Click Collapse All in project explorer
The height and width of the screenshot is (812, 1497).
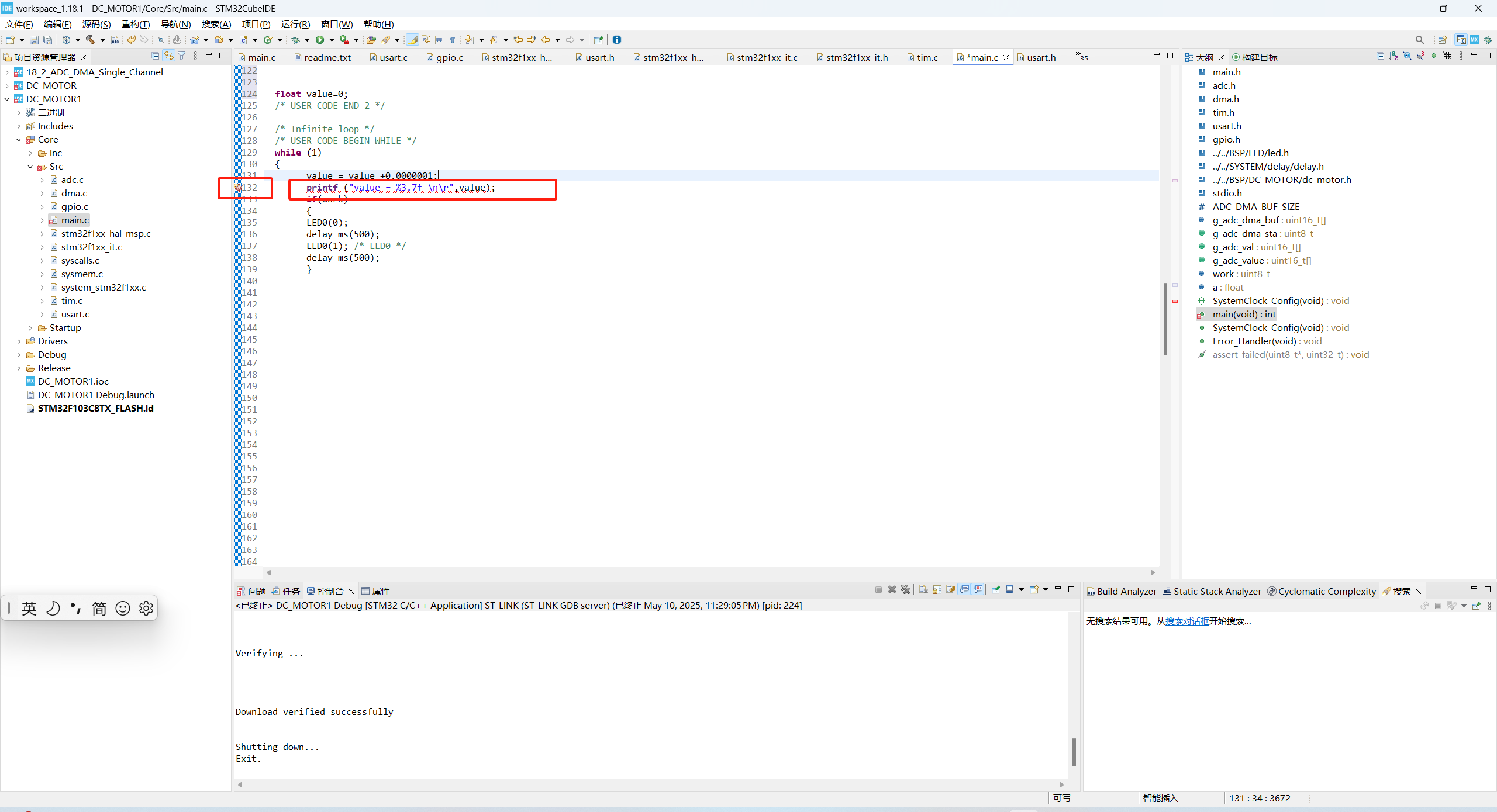pos(156,56)
